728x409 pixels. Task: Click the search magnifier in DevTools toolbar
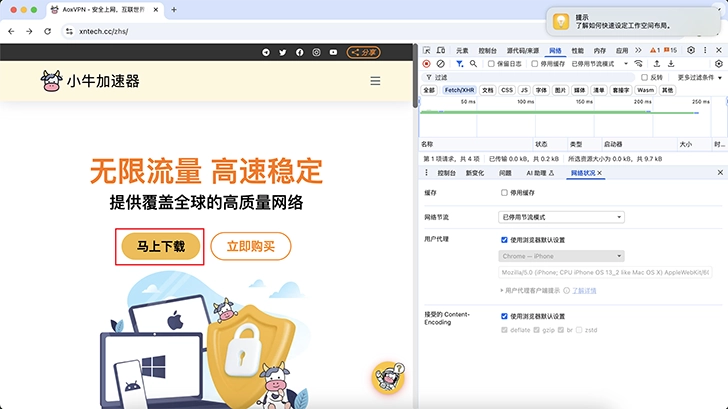pos(471,63)
